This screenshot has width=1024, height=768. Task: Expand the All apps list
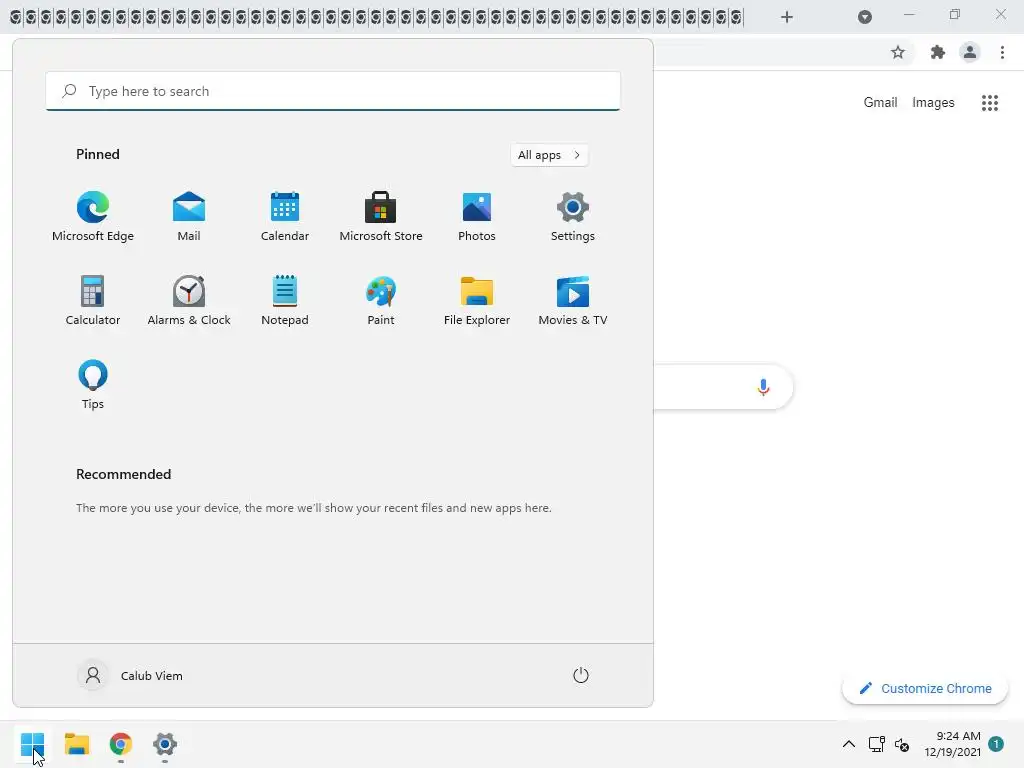point(549,155)
